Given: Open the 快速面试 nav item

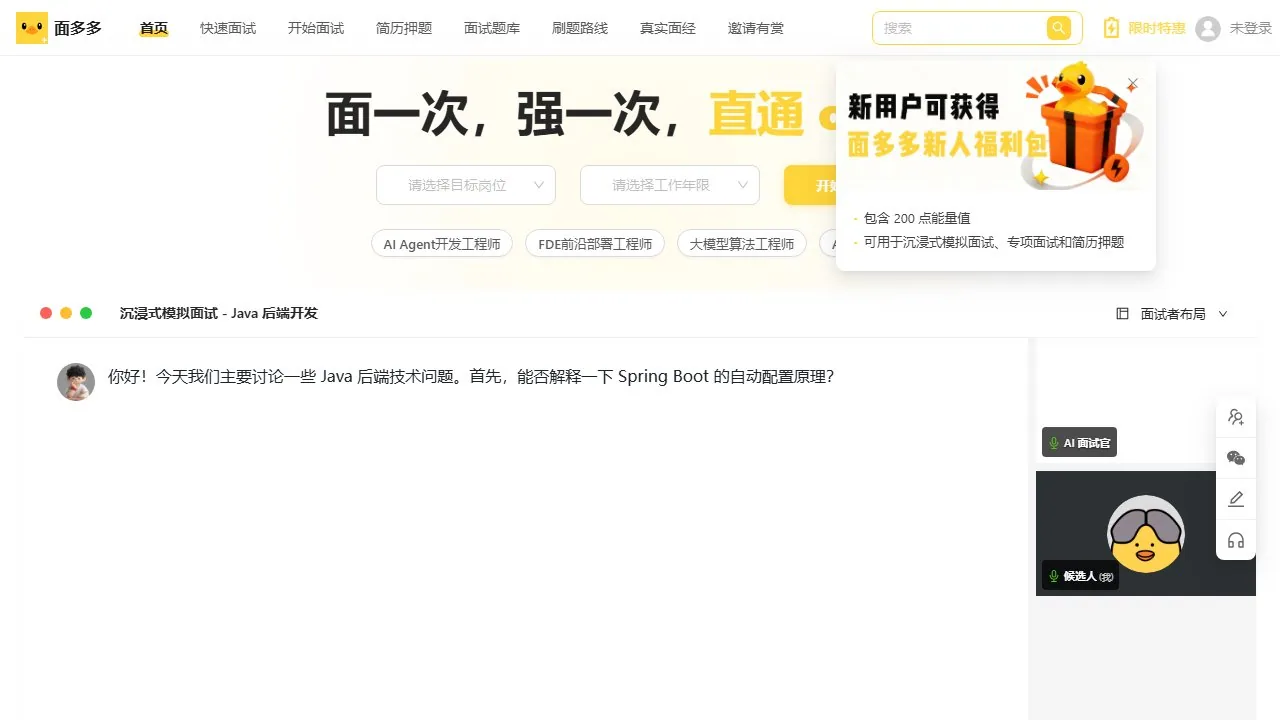Looking at the screenshot, I should [228, 28].
